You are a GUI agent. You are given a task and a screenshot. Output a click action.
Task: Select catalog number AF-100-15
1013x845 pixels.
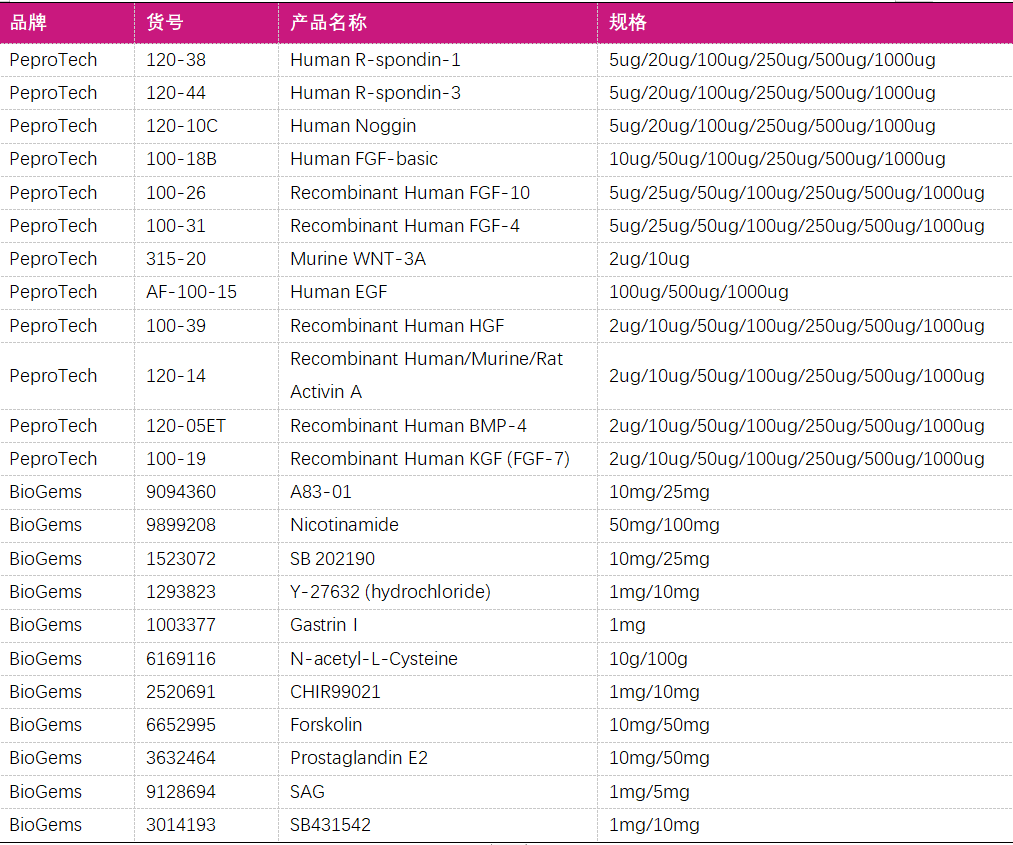click(192, 292)
